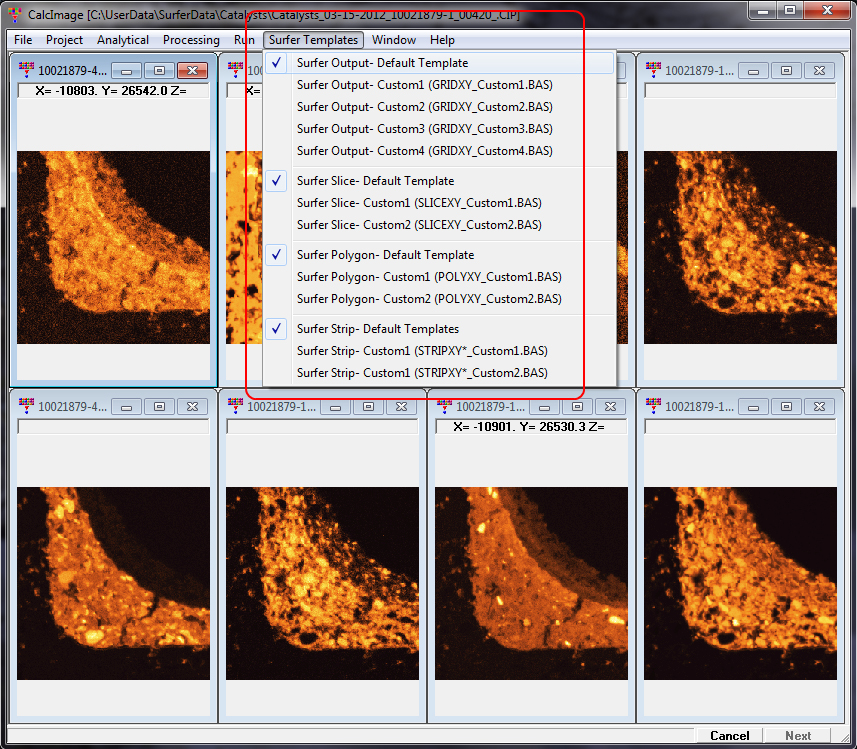
Task: Click the bottom-right child window's document icon
Action: pos(653,406)
